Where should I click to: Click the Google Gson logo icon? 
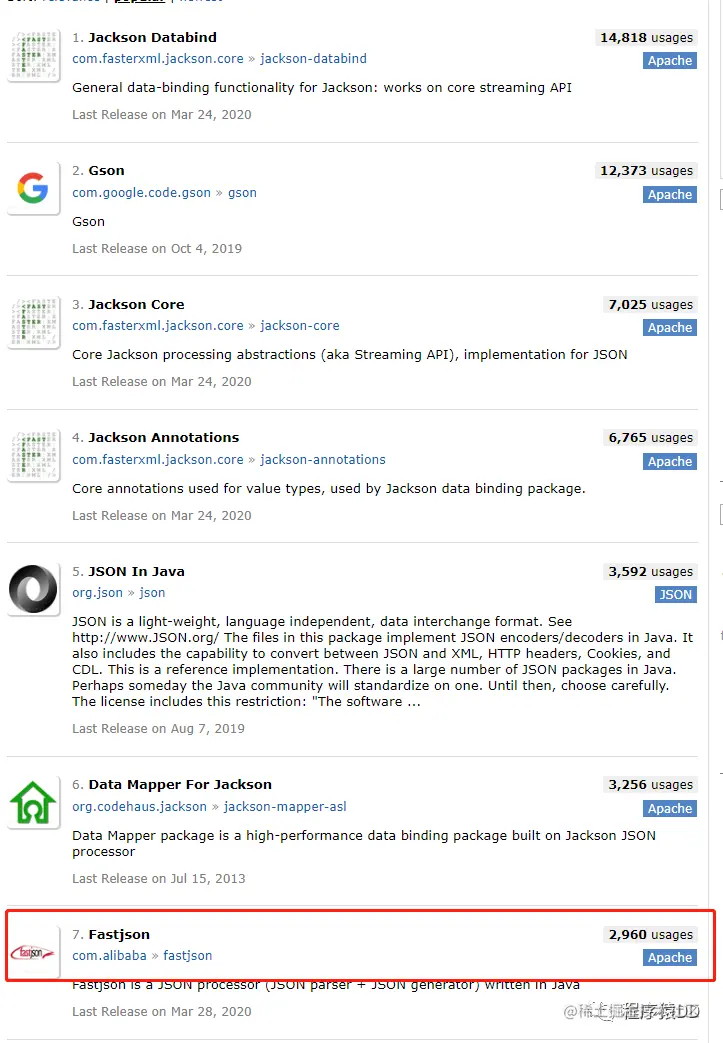tap(33, 188)
